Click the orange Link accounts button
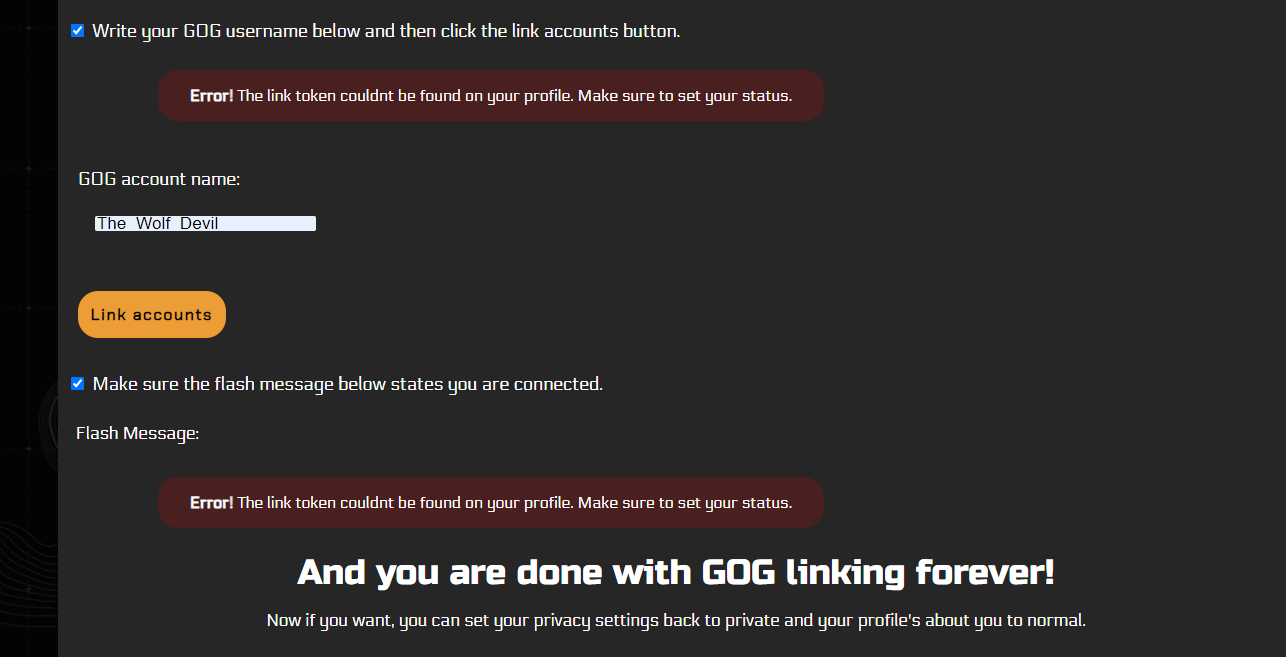1286x657 pixels. pos(152,314)
